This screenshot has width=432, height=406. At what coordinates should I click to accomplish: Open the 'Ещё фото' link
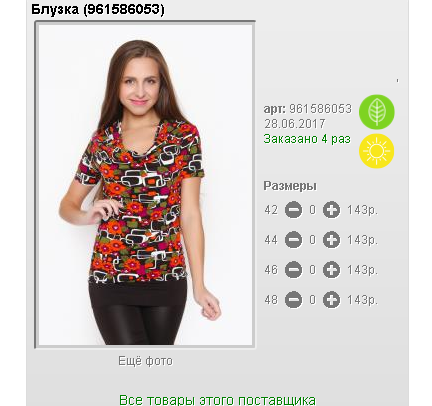(146, 361)
